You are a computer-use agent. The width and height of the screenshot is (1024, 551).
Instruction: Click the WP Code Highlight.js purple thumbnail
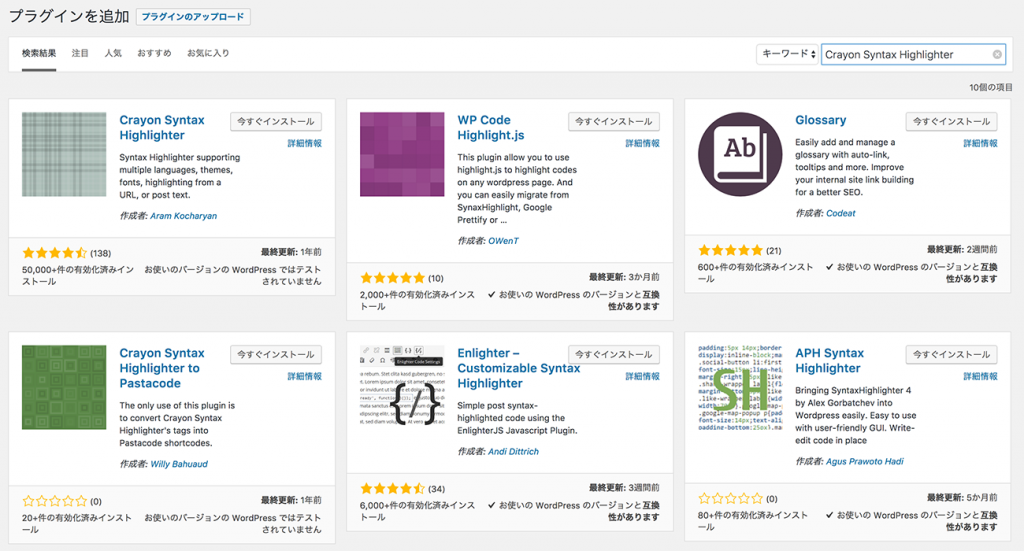(402, 154)
